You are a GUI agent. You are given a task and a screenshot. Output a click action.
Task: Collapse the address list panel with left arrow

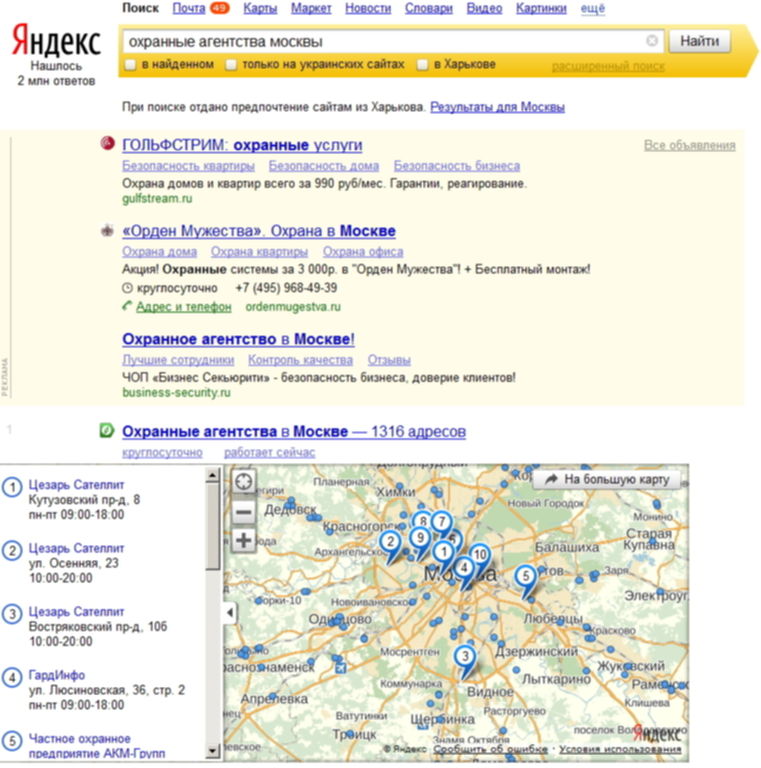click(x=230, y=612)
